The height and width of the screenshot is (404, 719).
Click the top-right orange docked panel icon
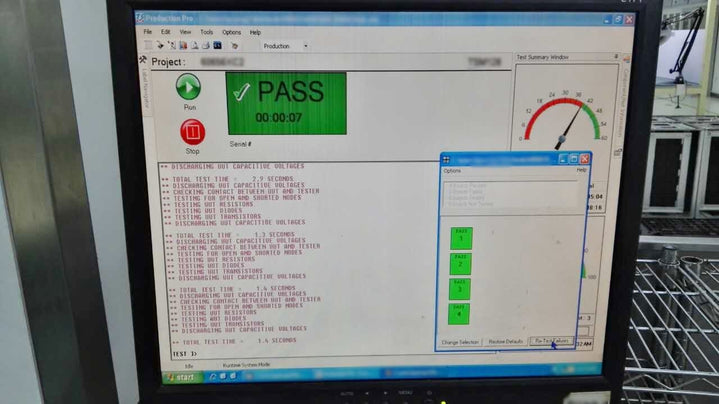point(626,59)
